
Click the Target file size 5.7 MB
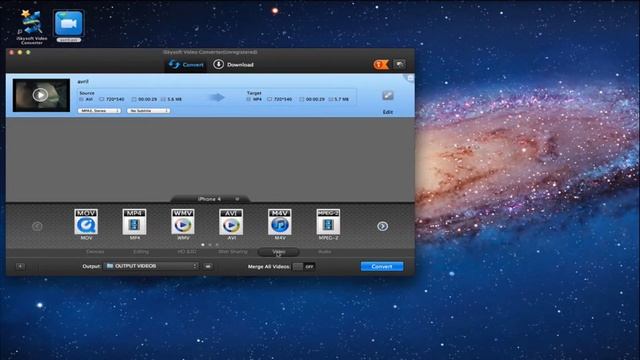[341, 99]
